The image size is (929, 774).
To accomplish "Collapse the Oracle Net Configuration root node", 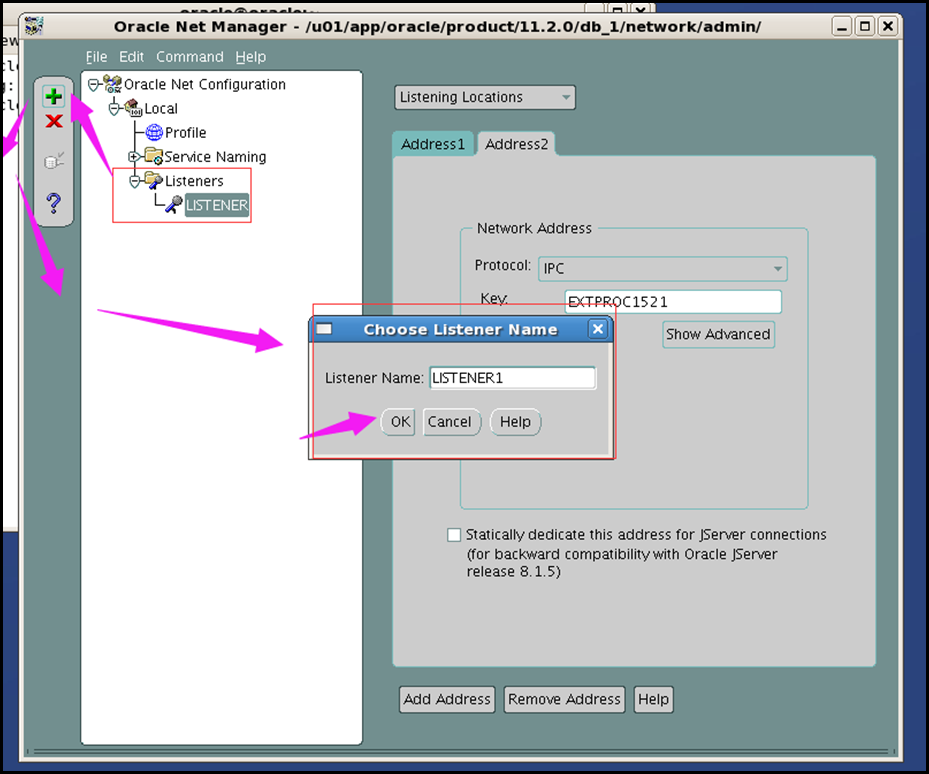I will pos(93,85).
